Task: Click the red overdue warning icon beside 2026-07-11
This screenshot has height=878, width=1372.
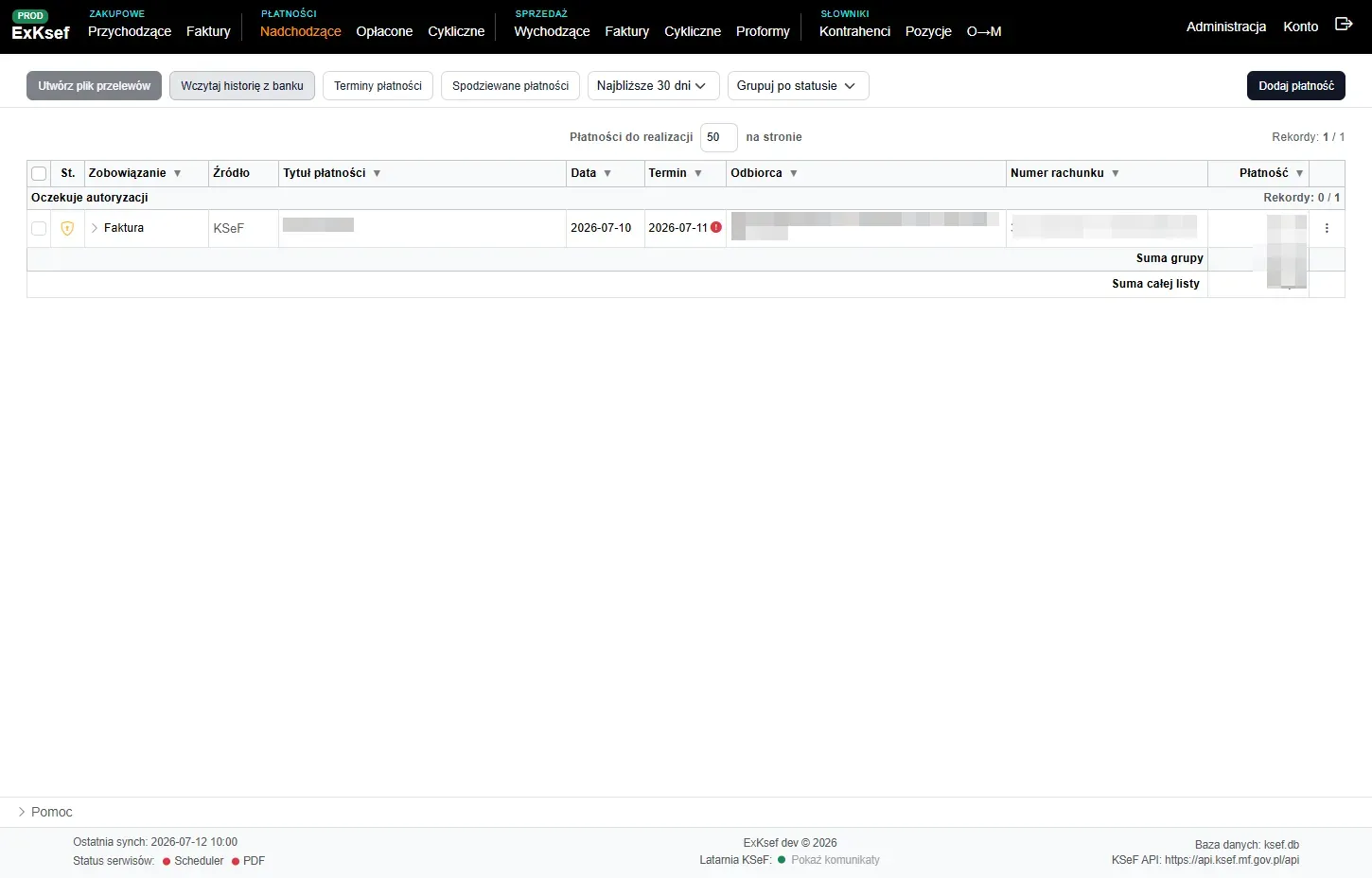Action: click(716, 227)
